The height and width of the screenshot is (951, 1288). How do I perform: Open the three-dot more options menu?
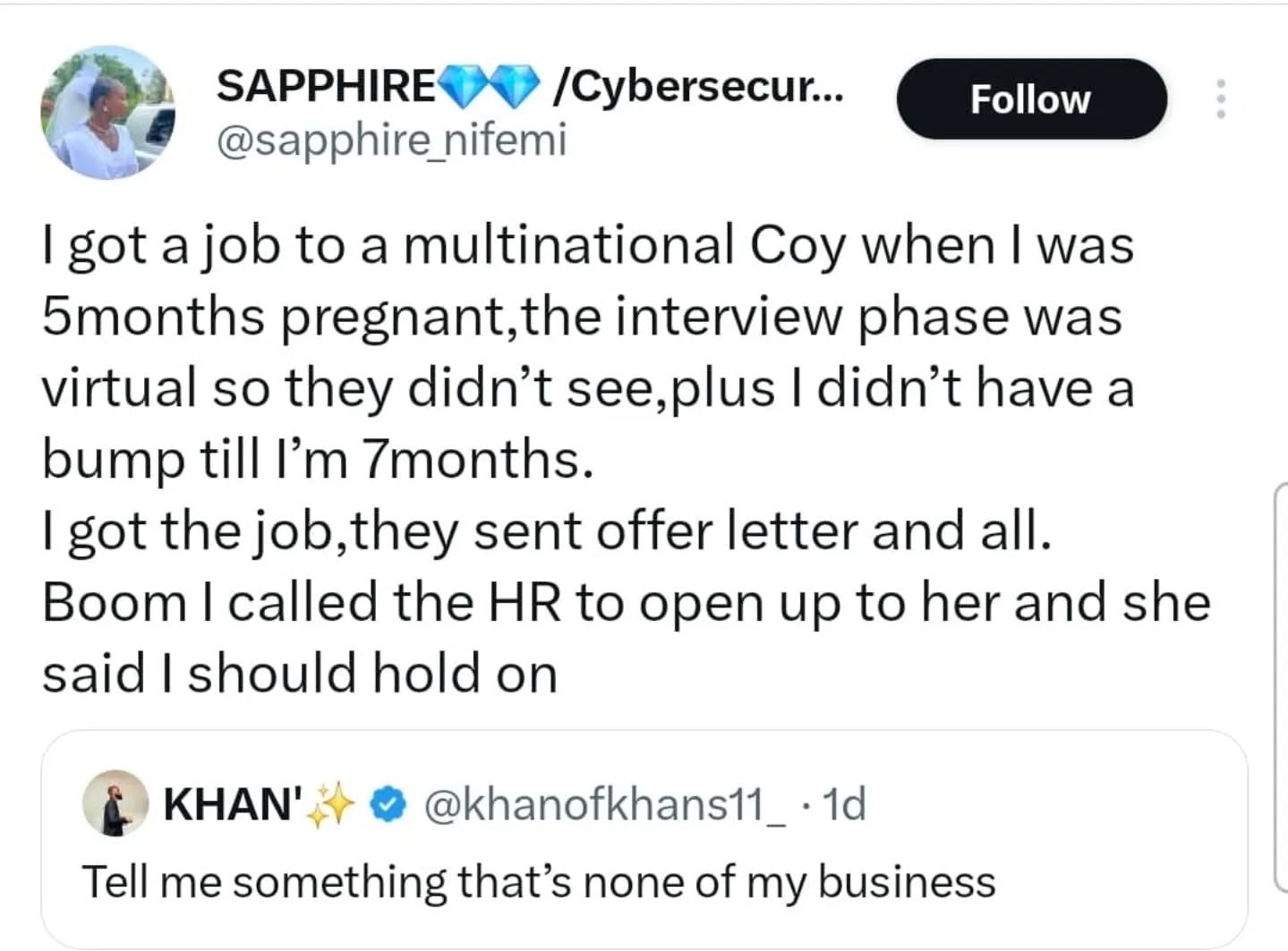coord(1219,99)
